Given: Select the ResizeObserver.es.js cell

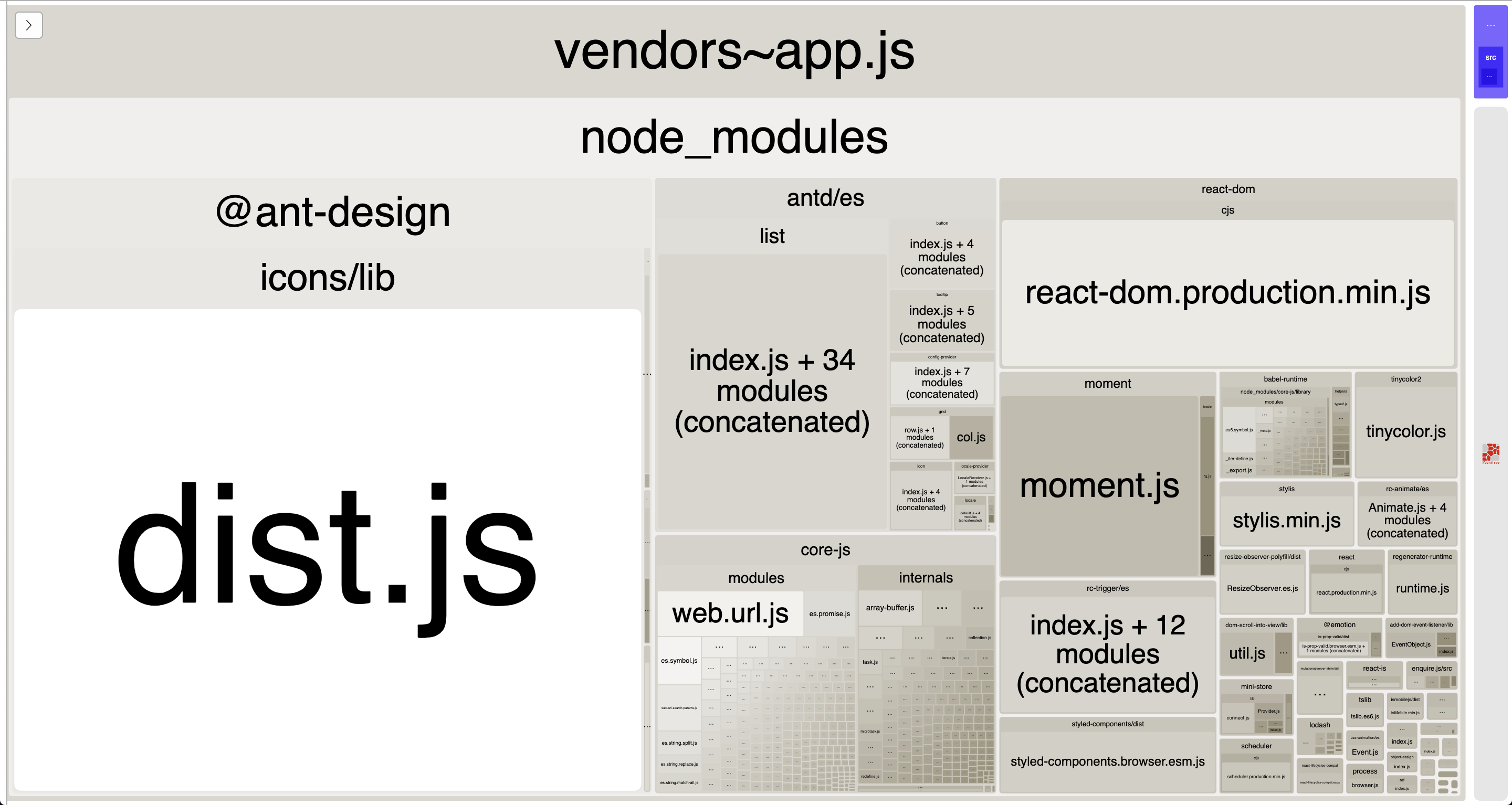Looking at the screenshot, I should pyautogui.click(x=1262, y=588).
